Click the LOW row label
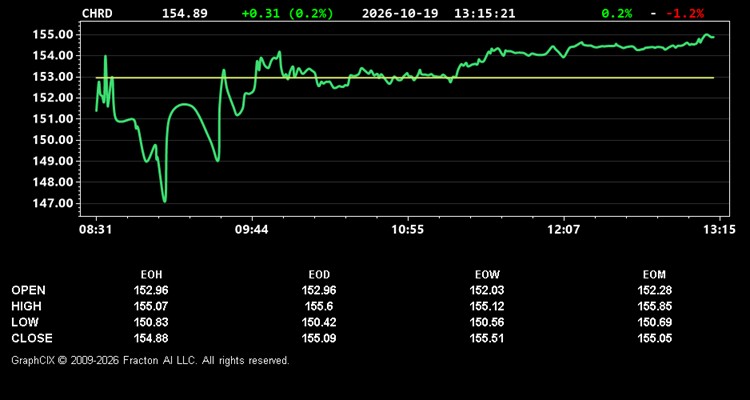 click(25, 322)
